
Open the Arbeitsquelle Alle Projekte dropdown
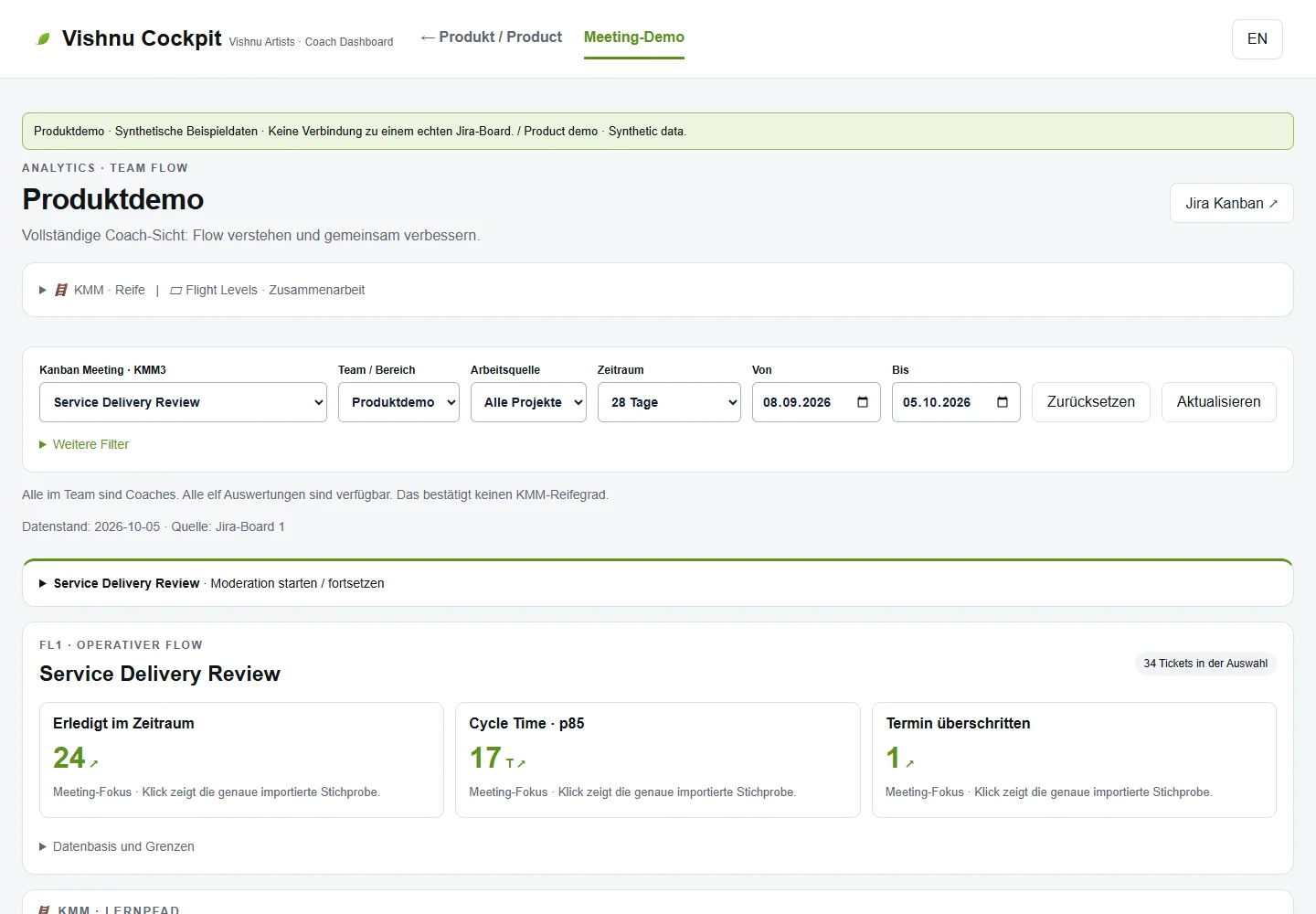(x=528, y=402)
